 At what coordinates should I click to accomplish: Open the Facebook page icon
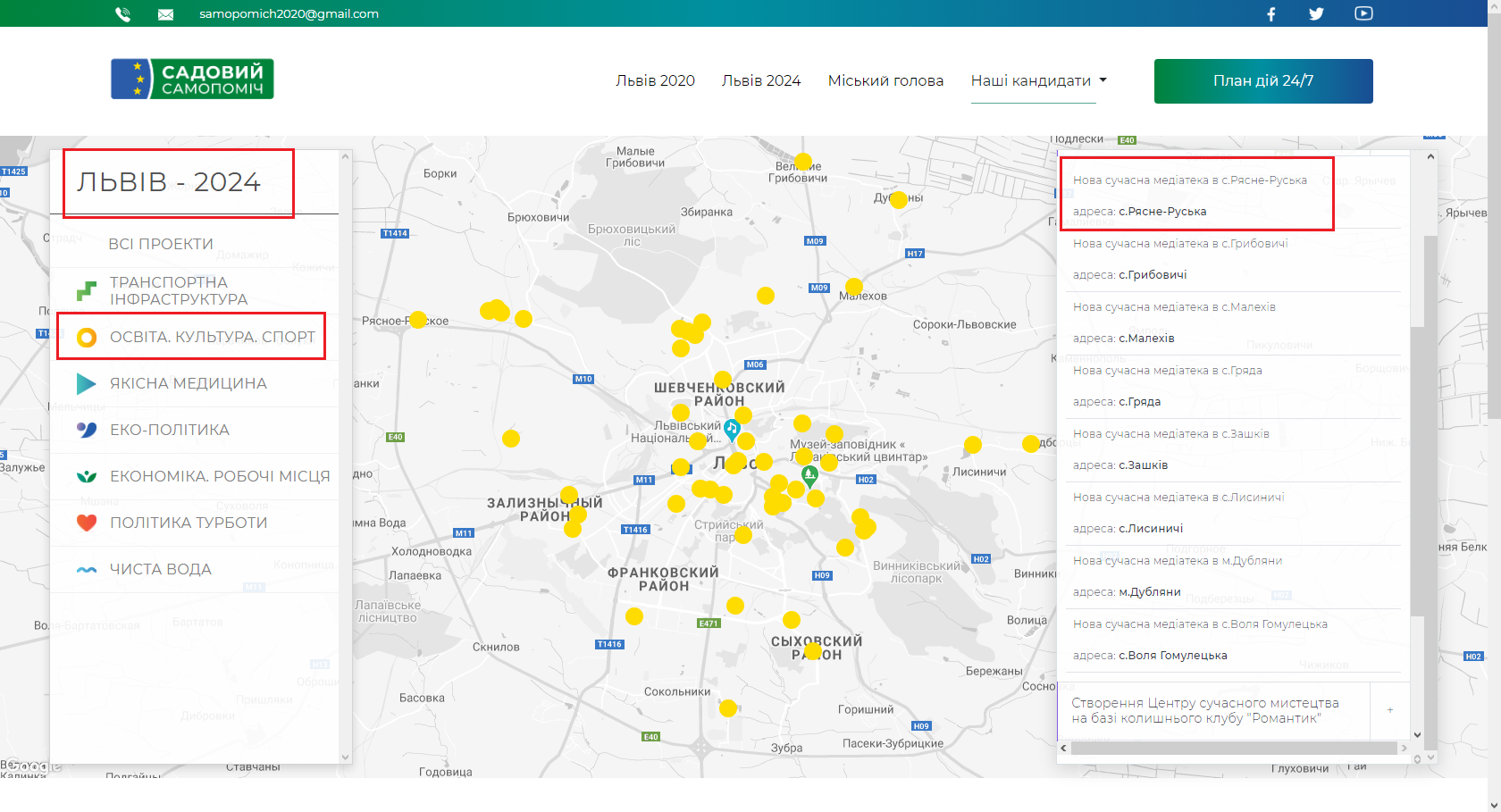1270,13
